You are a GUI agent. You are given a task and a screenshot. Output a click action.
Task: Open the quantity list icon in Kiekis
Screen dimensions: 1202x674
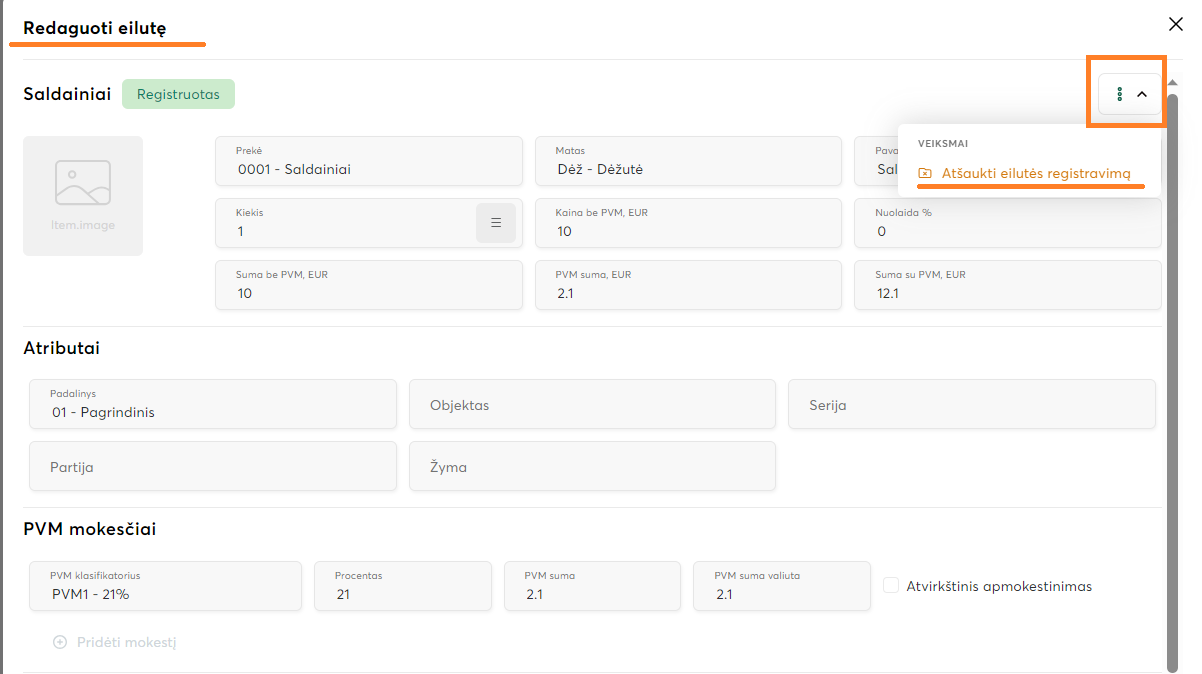pyautogui.click(x=495, y=223)
